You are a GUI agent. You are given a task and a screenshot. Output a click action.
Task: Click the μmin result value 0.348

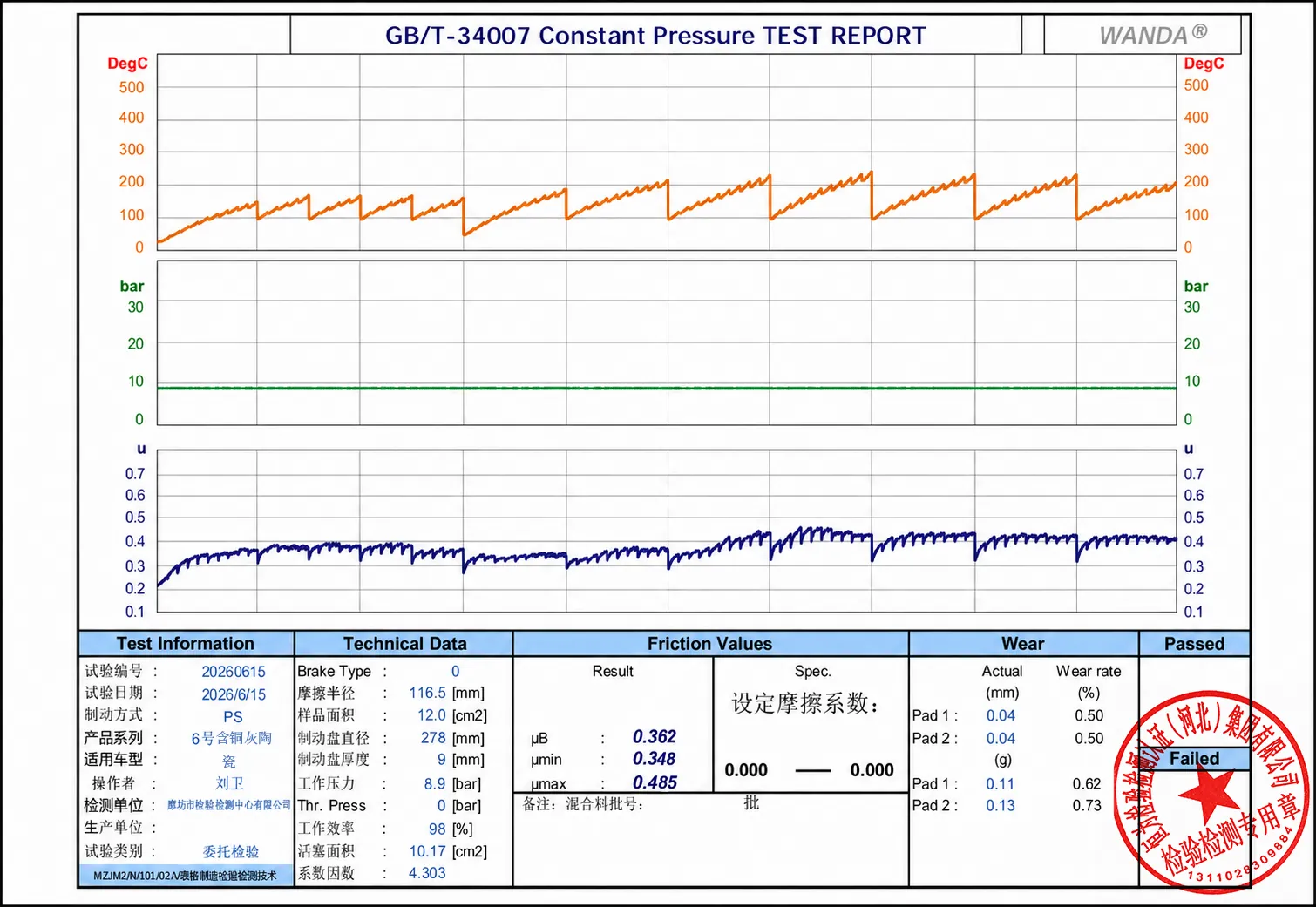tap(655, 760)
